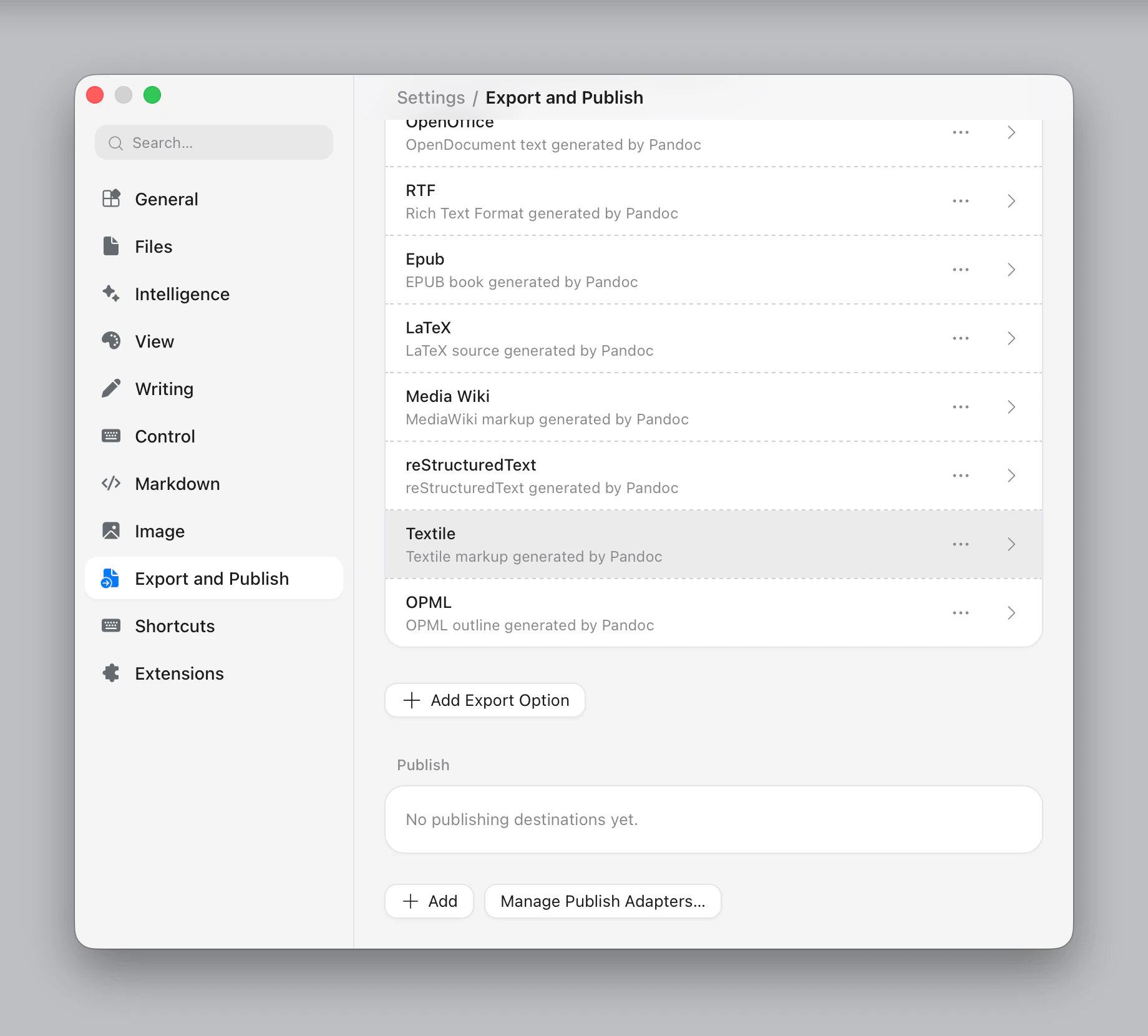Open more options for OpenOffice export

pos(961,132)
